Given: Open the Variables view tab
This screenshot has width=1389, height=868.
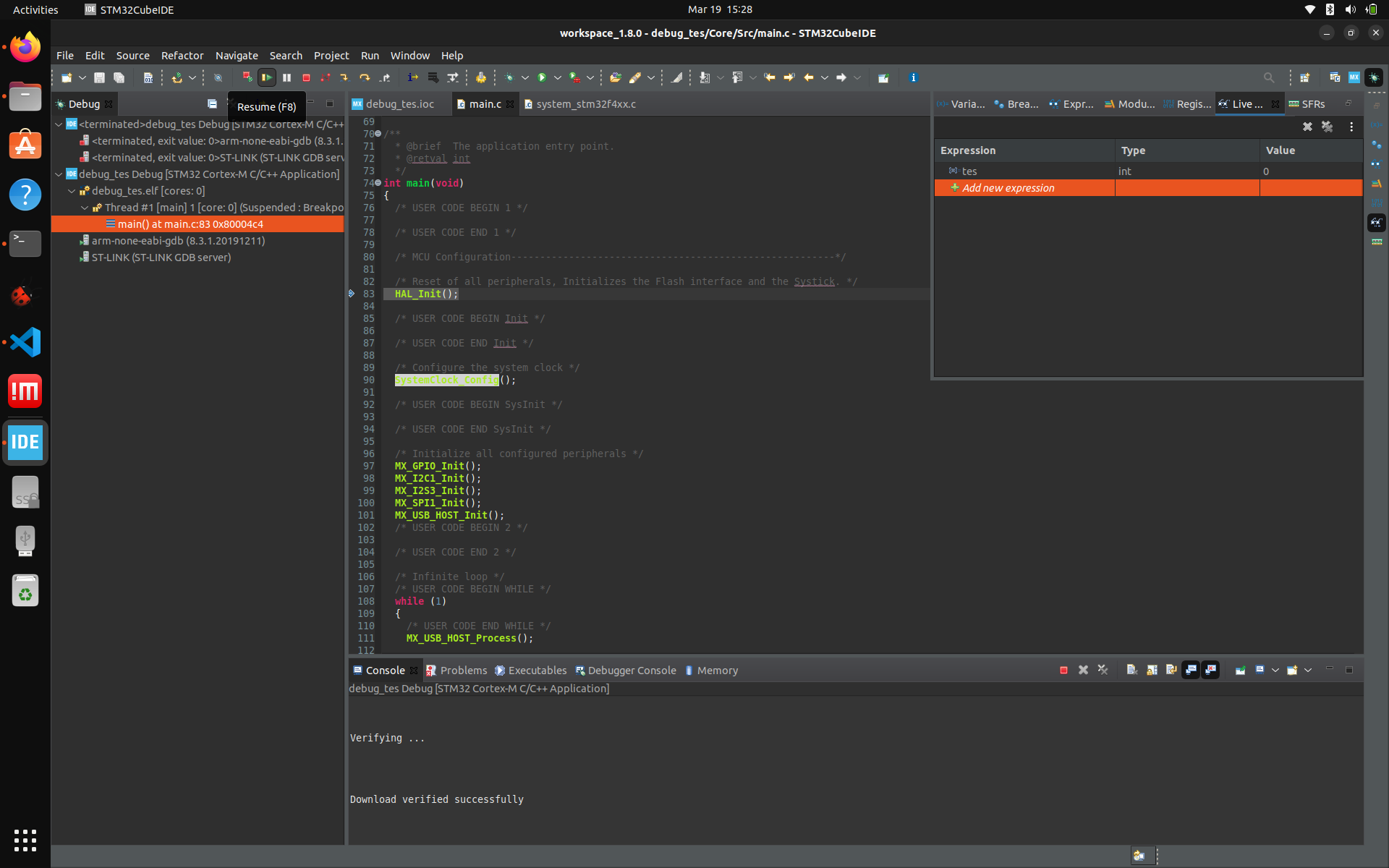Looking at the screenshot, I should click(x=961, y=104).
